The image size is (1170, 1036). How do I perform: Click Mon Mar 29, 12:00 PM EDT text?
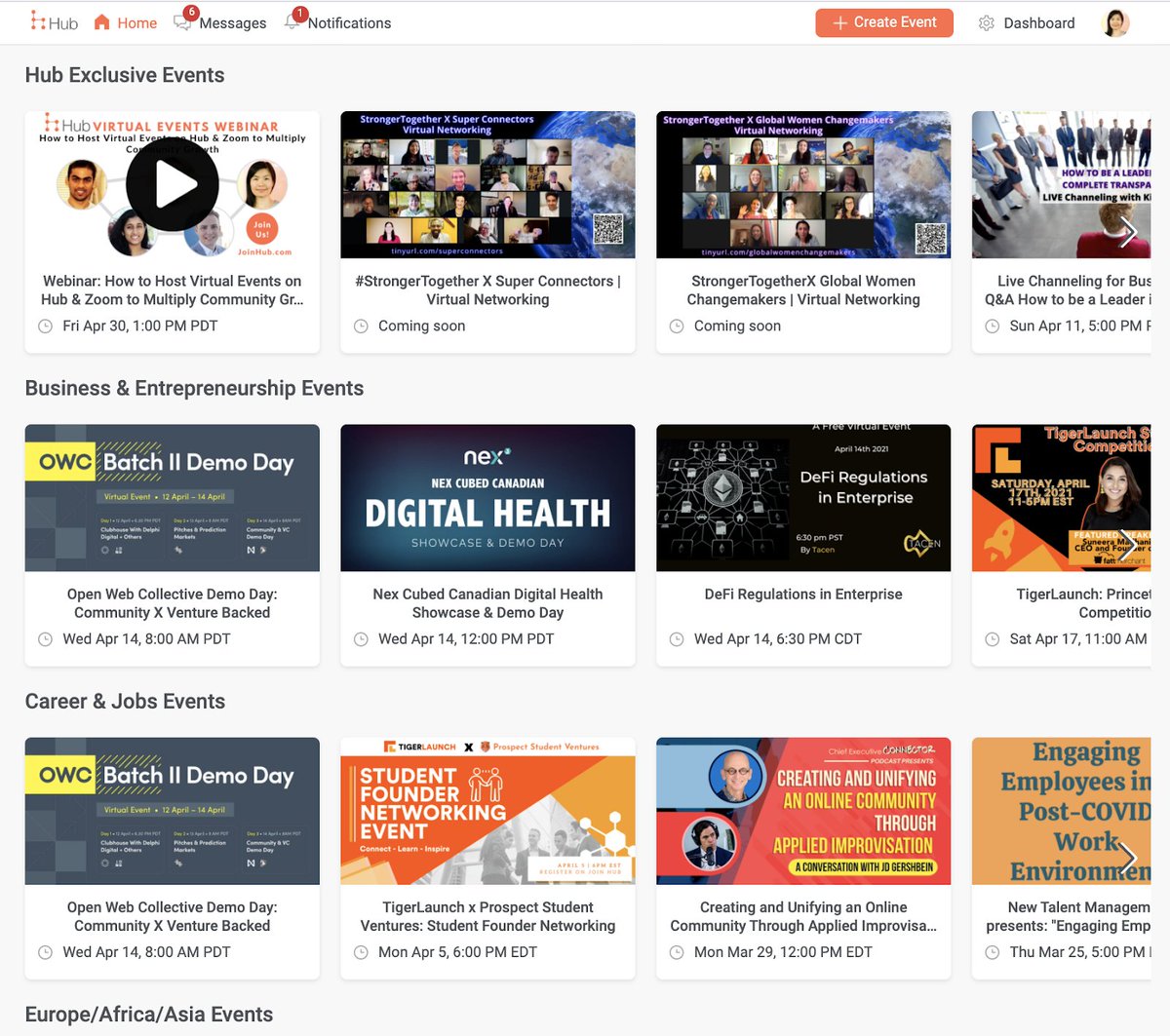click(x=783, y=952)
